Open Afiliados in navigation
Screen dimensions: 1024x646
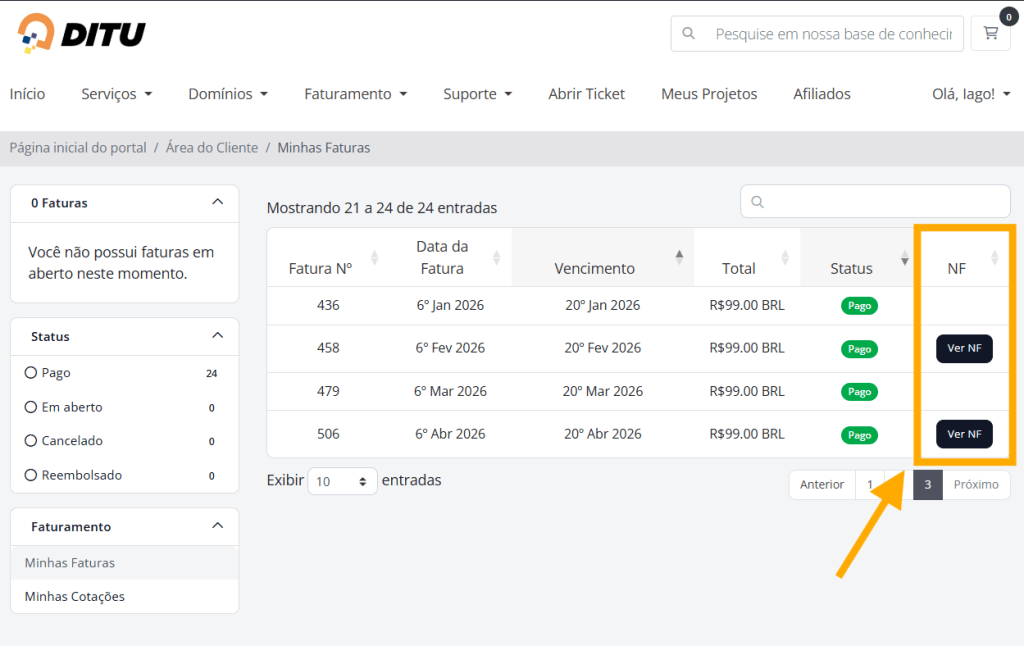pyautogui.click(x=822, y=94)
